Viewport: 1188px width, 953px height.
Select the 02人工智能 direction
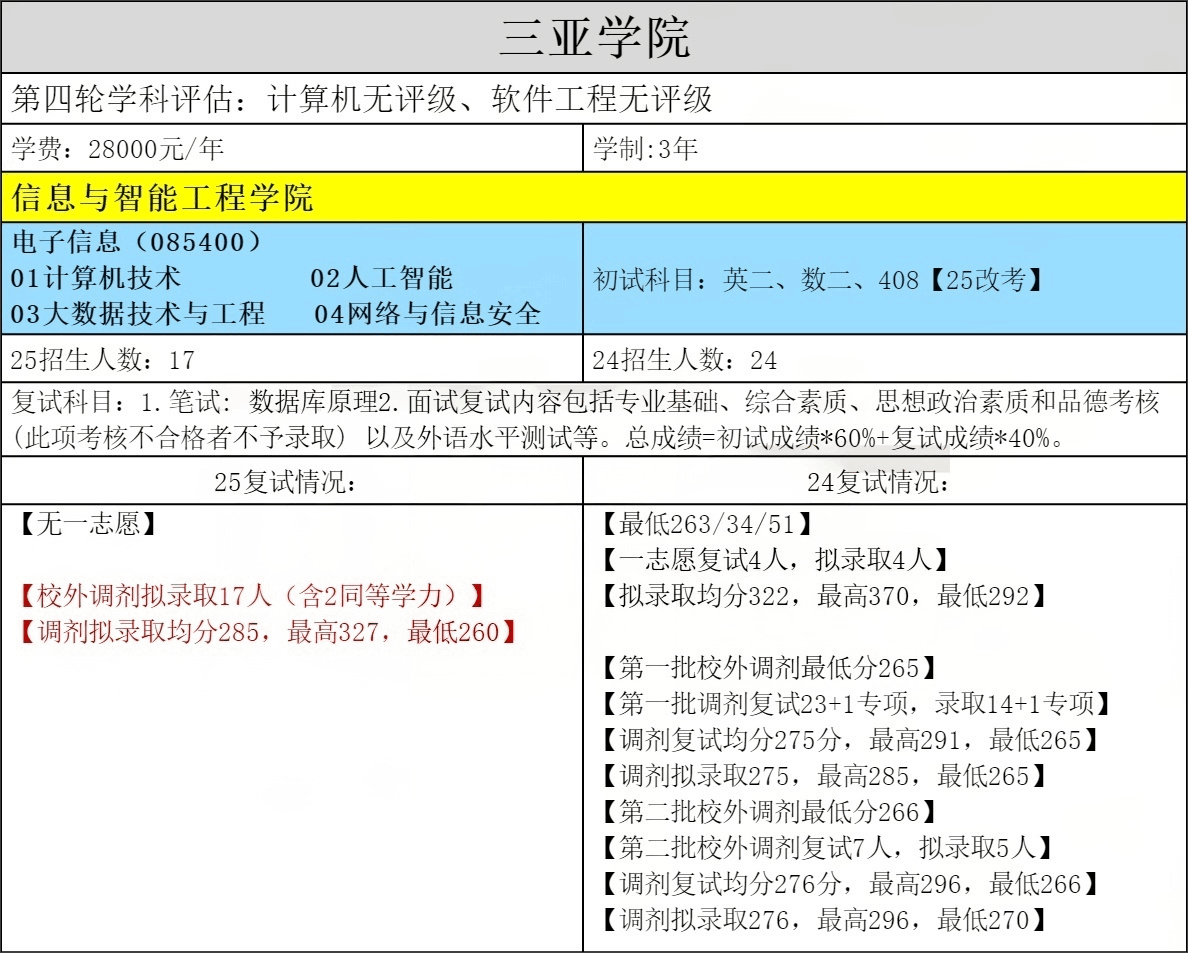tap(381, 278)
